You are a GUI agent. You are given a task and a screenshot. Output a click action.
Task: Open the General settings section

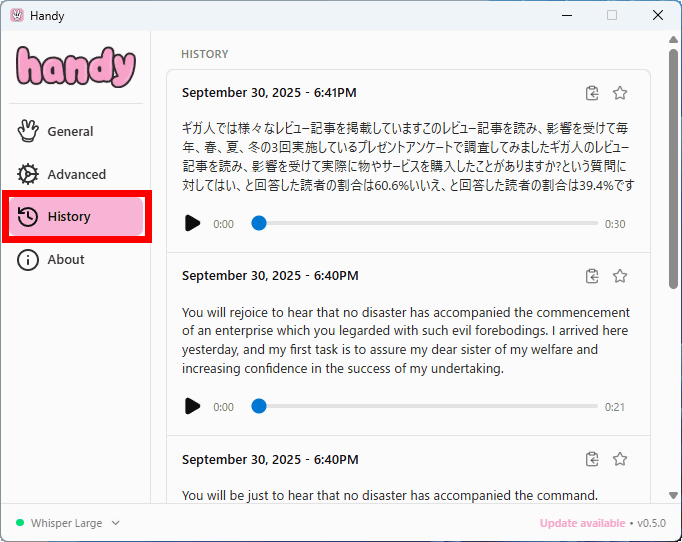(x=76, y=131)
